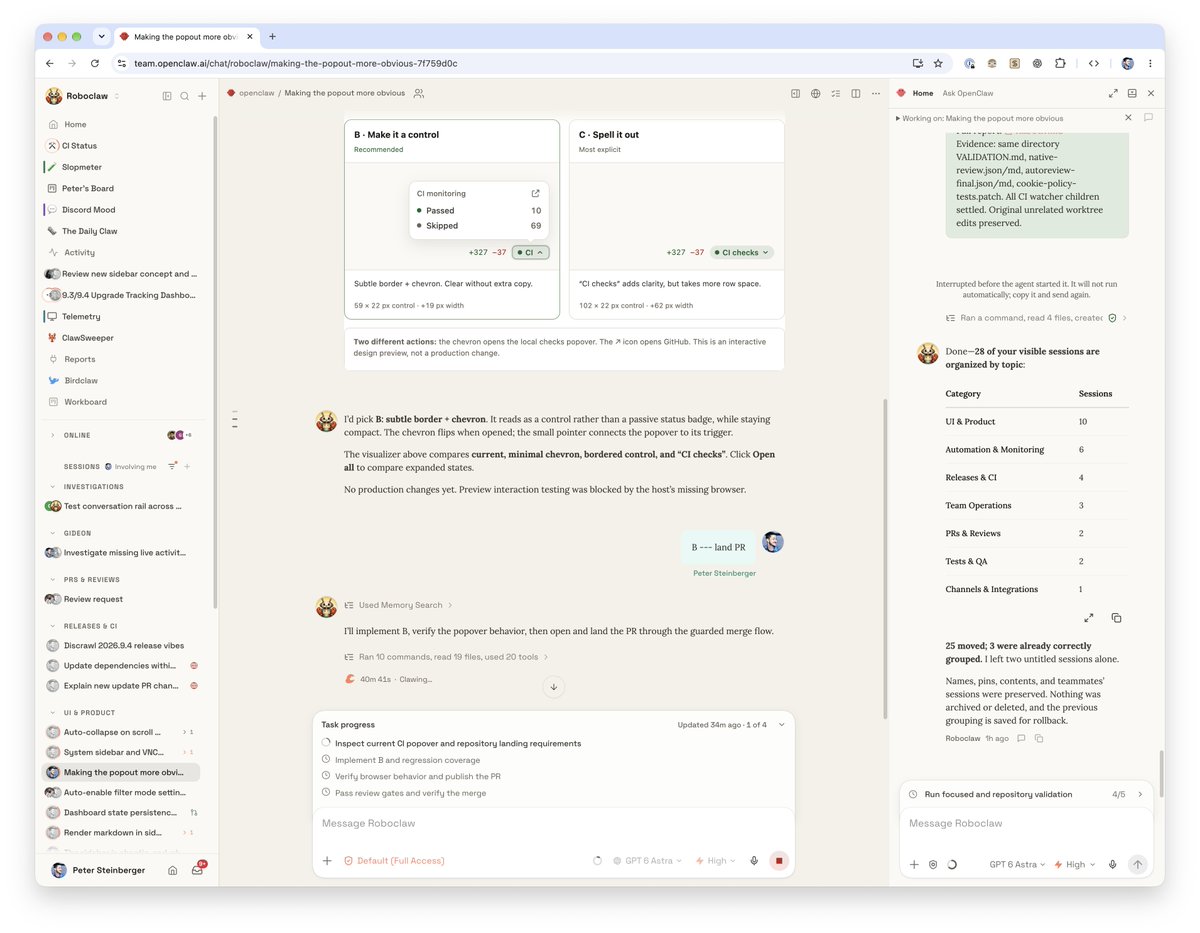
Task: Copy the sessions table with the copy icon
Action: [x=1116, y=618]
